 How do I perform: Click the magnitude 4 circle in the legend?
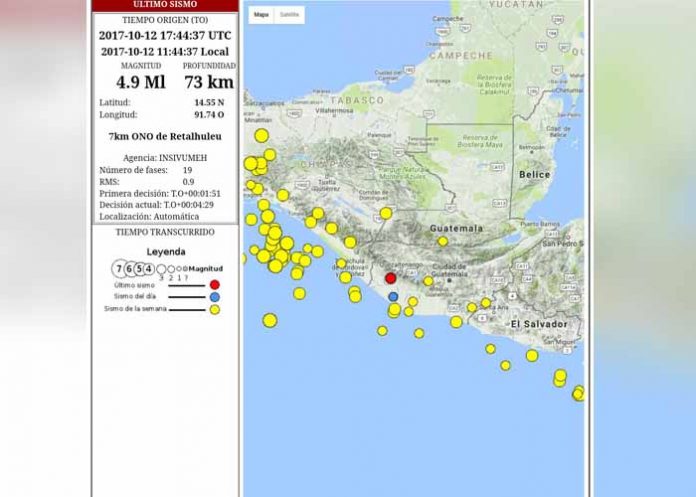149,269
